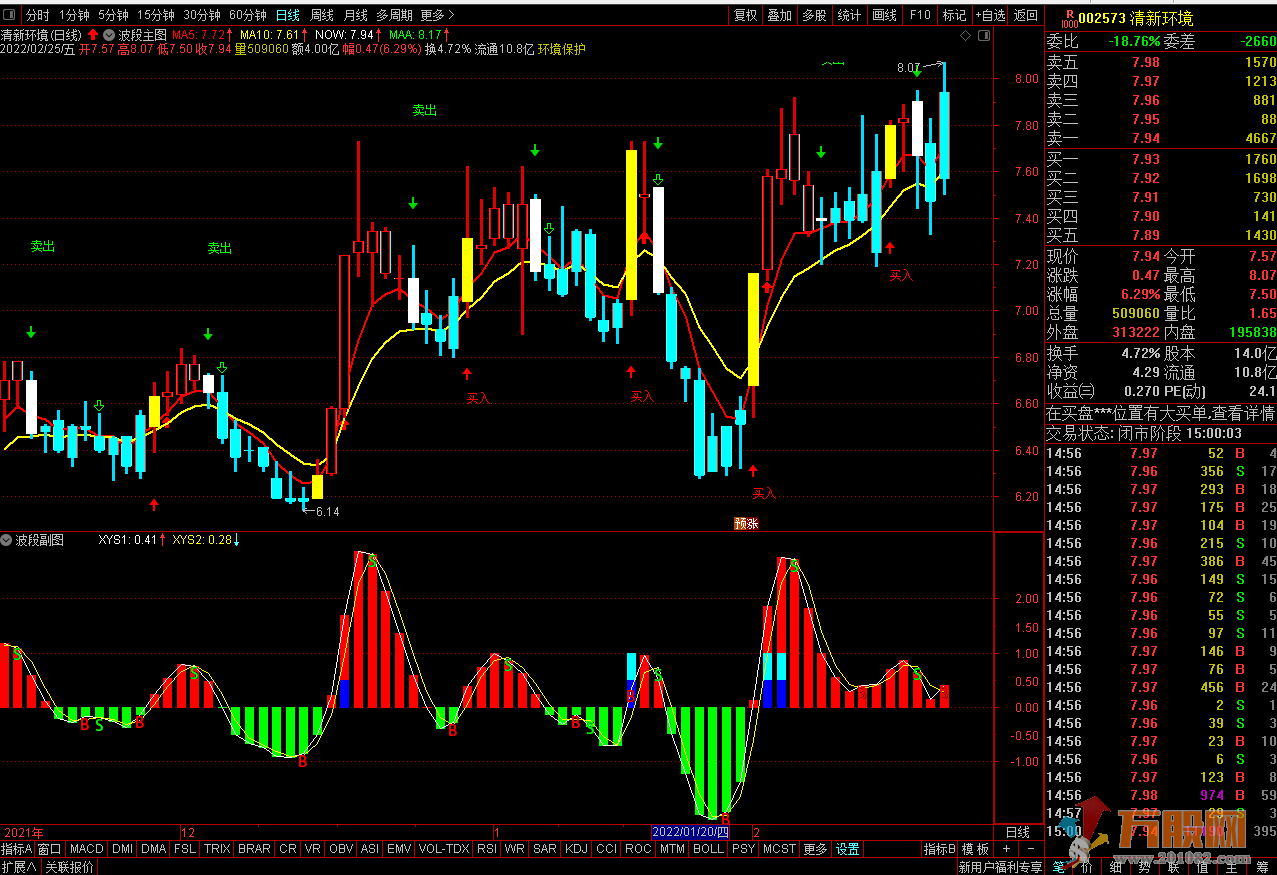
Task: Expand the 更多 periods dropdown
Action: [437, 15]
